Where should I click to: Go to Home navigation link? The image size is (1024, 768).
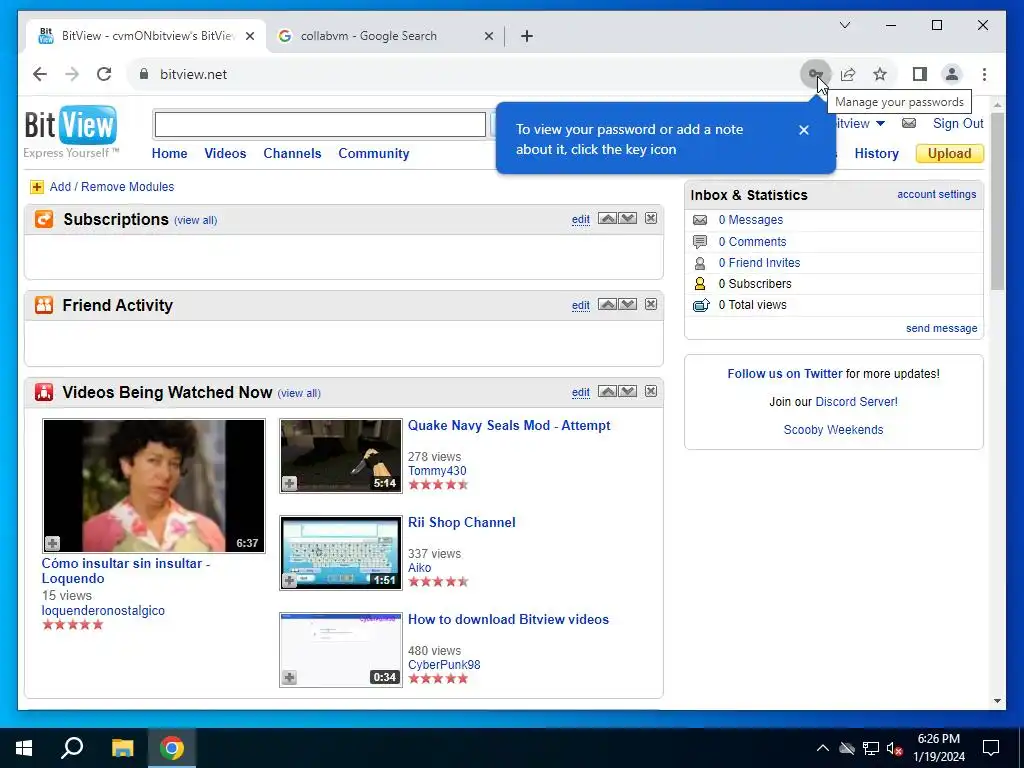[x=169, y=153]
